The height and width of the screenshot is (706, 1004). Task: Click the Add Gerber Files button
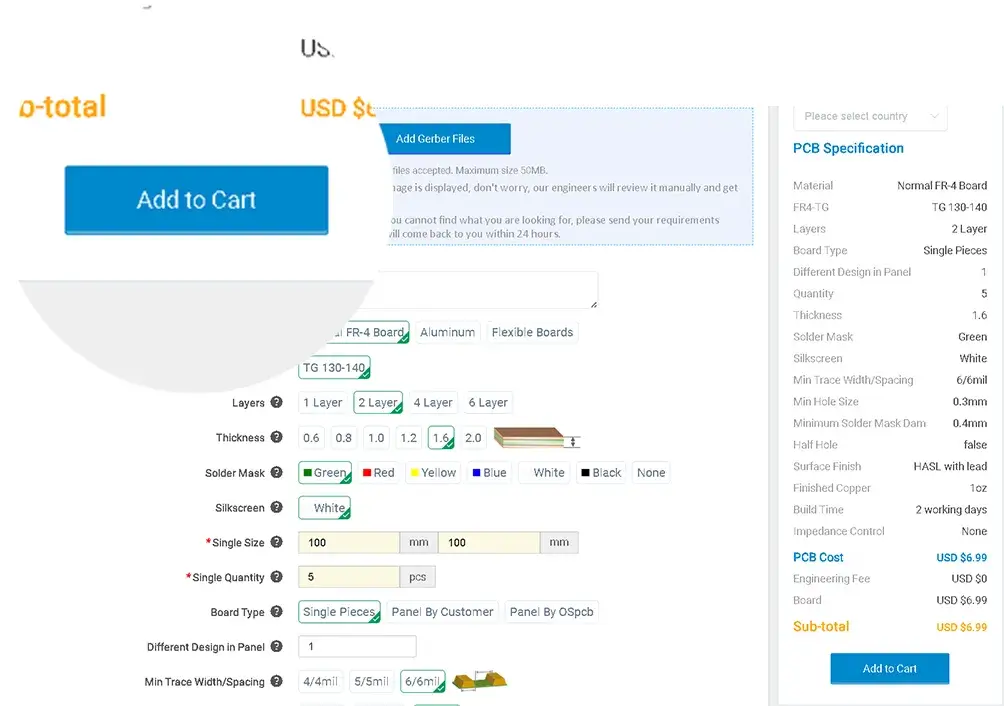pos(435,139)
